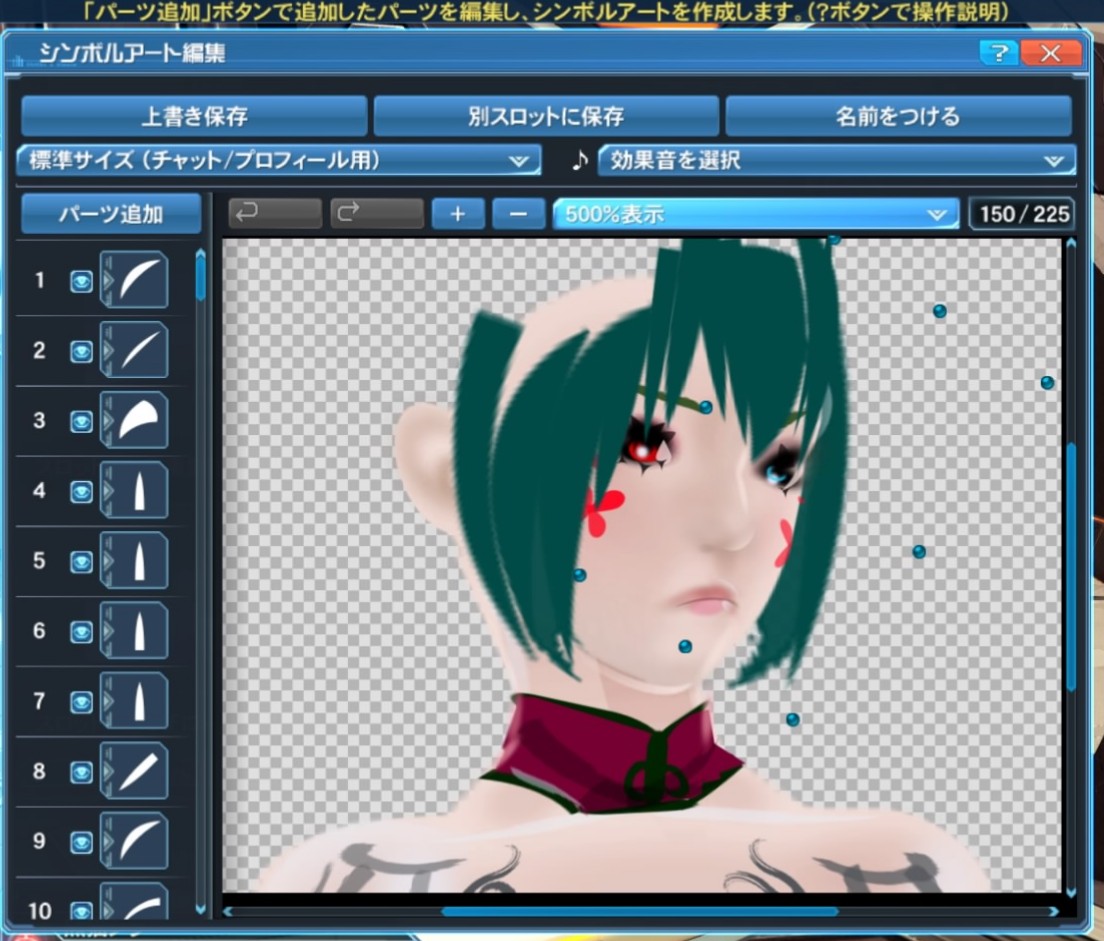Click the undo arrow button

pos(275,213)
